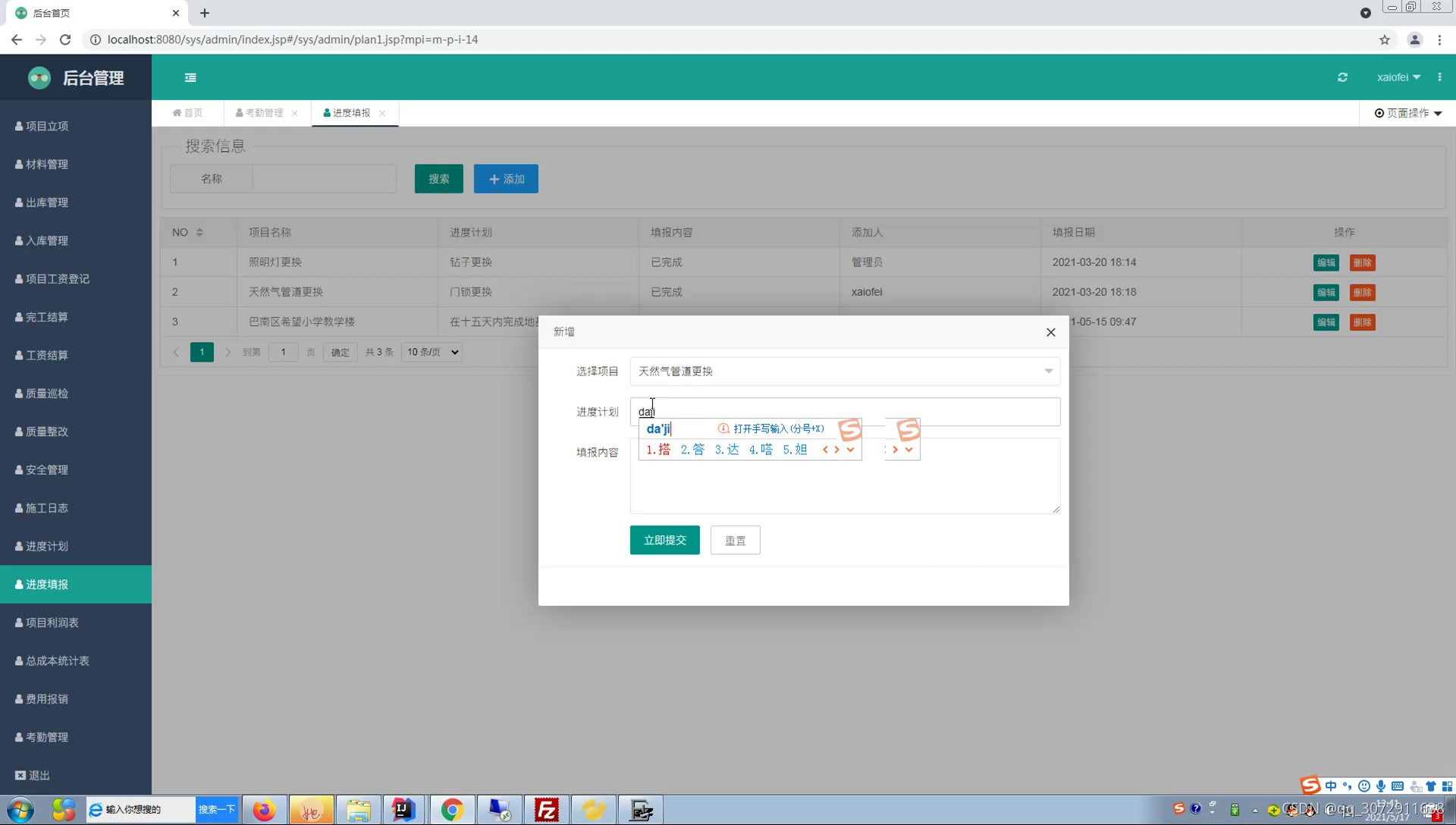
Task: Open 工资结算 in the sidebar
Action: (x=76, y=355)
